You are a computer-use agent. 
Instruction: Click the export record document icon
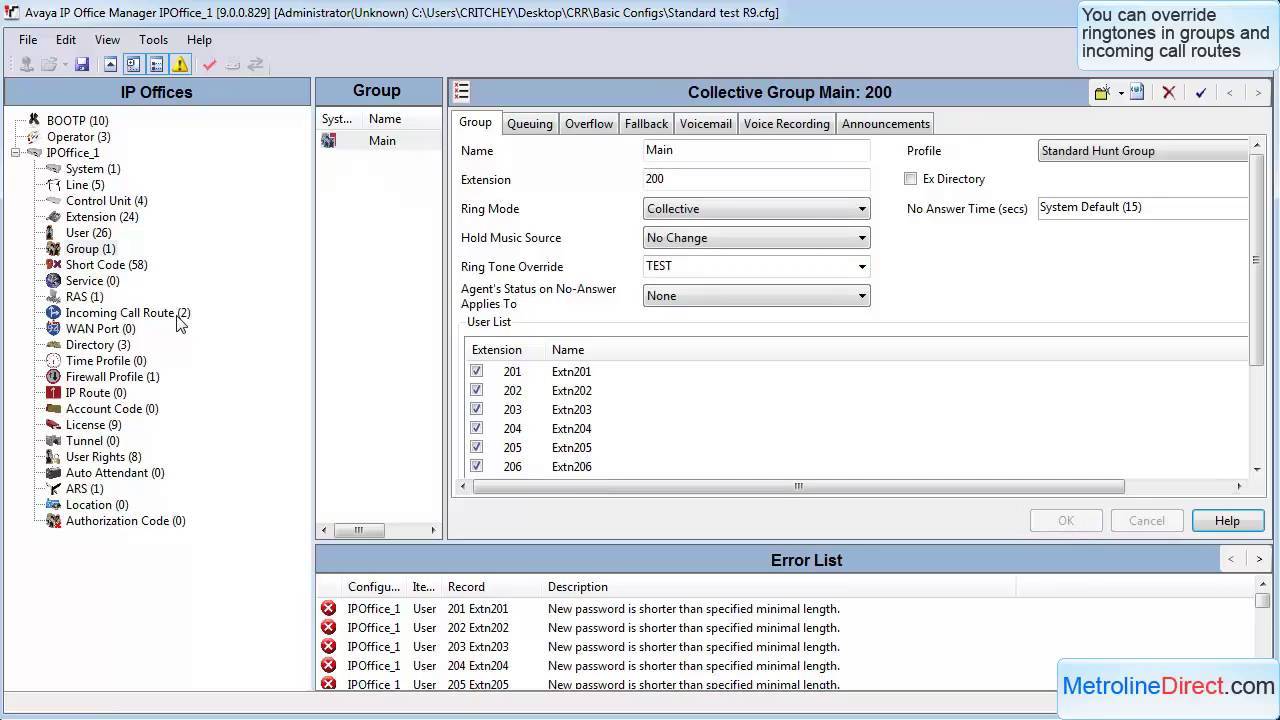click(1137, 92)
